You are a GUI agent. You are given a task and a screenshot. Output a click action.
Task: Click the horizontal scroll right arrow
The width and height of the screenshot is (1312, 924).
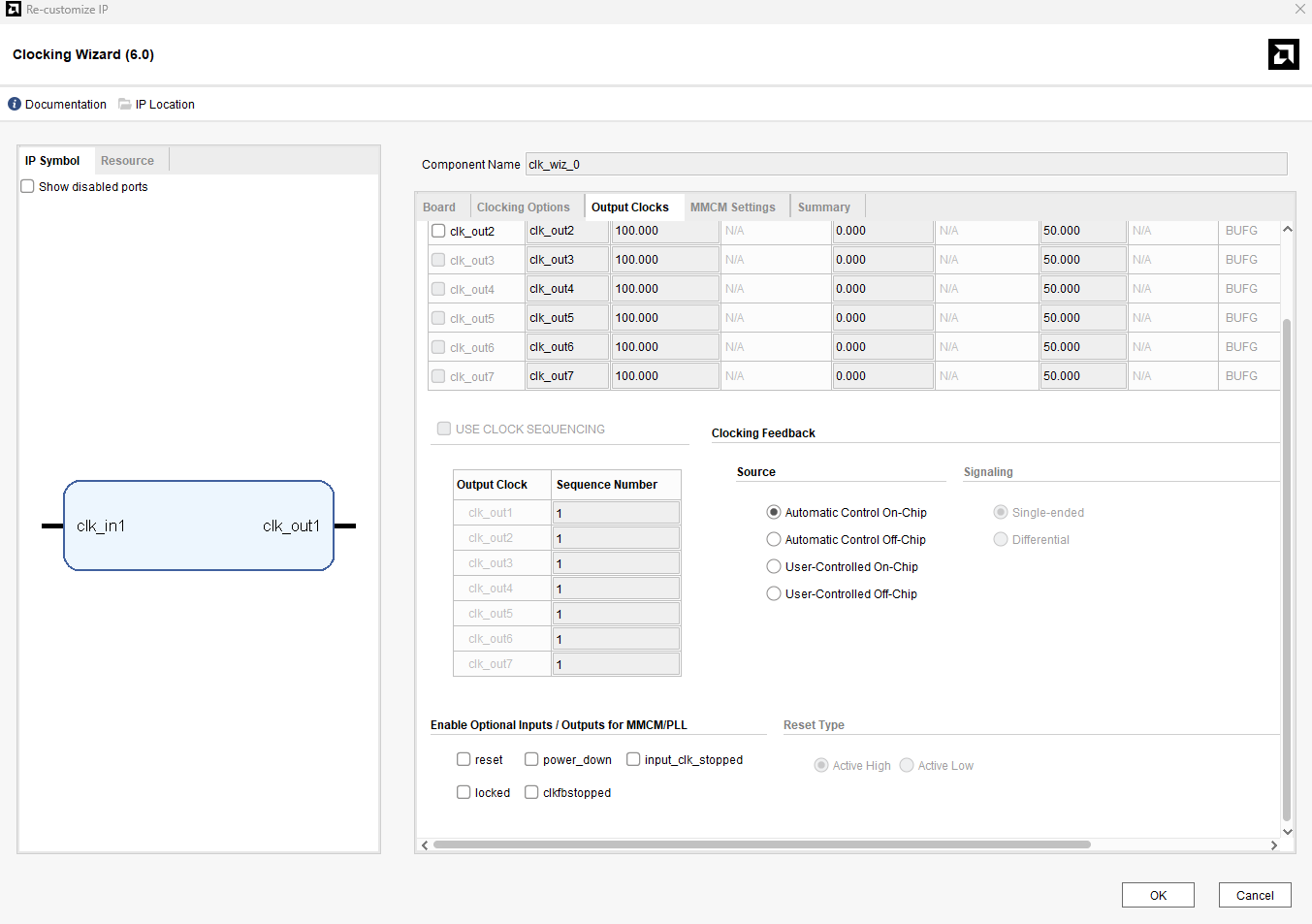point(1273,845)
